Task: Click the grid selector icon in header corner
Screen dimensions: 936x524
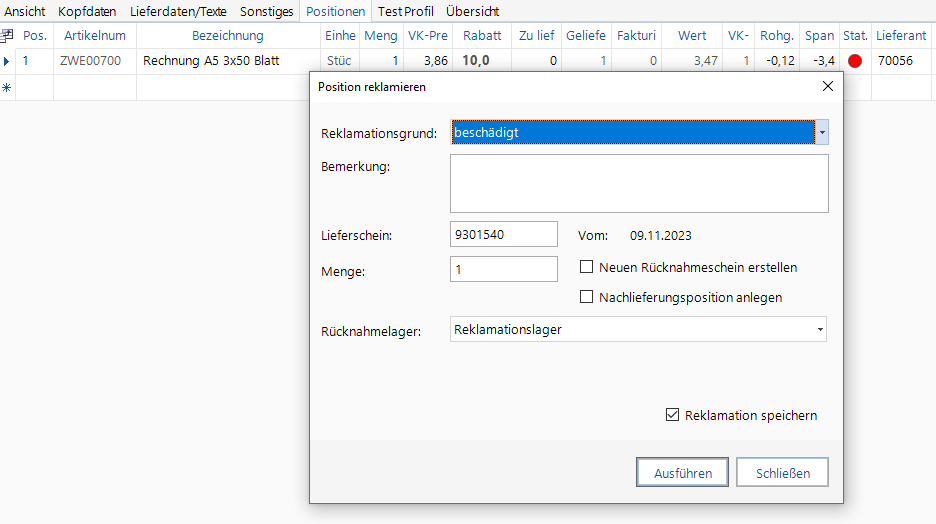Action: point(8,36)
